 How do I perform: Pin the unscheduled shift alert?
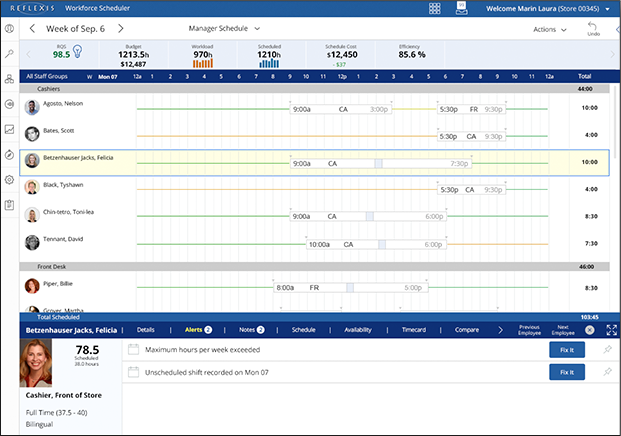tap(606, 372)
